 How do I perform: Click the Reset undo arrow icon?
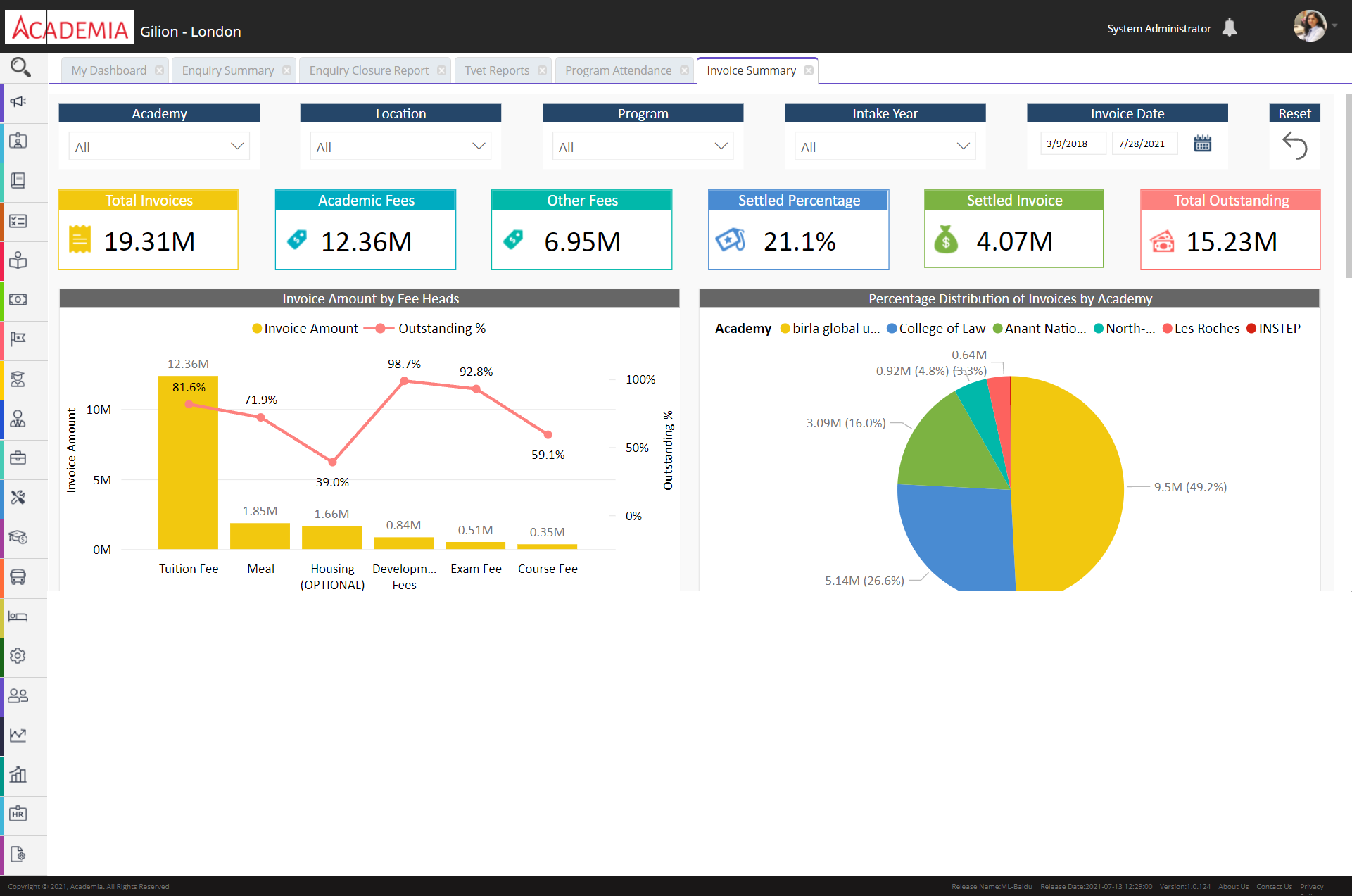click(1294, 146)
